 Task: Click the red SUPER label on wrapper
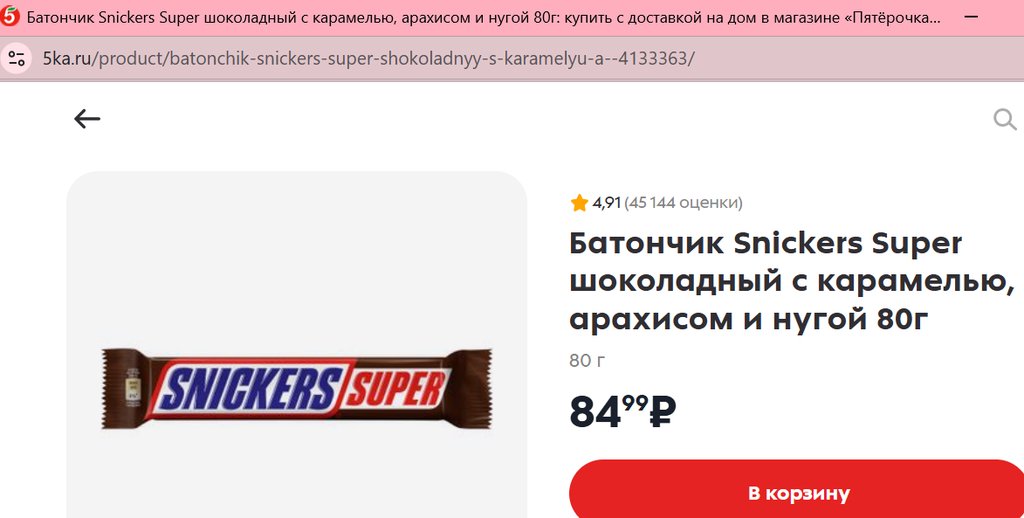point(395,389)
